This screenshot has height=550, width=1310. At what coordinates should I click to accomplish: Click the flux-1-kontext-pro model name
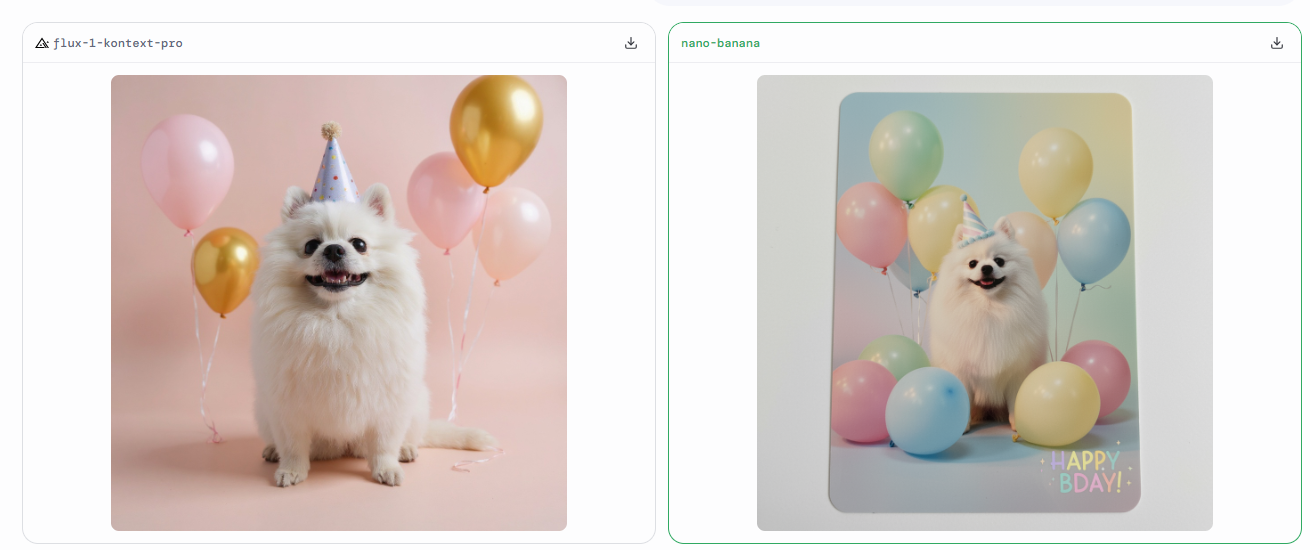pyautogui.click(x=118, y=43)
